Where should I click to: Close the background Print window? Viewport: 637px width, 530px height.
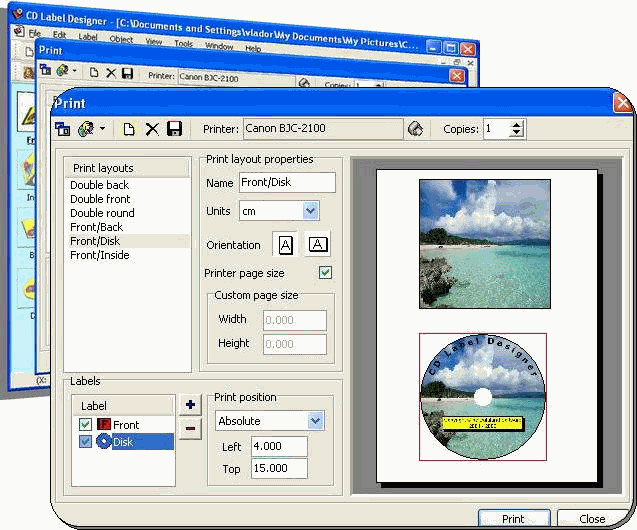pyautogui.click(x=457, y=76)
